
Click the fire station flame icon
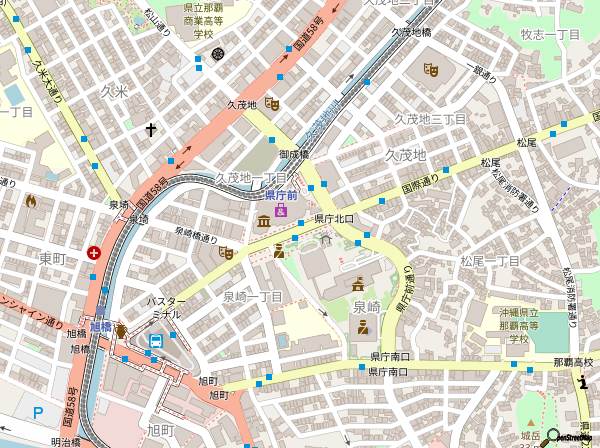point(31,201)
